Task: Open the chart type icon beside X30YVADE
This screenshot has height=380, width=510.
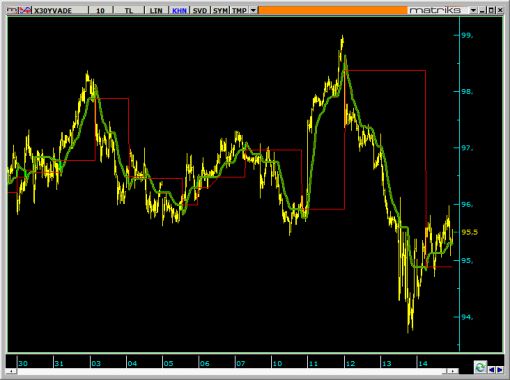Action: tap(25, 10)
